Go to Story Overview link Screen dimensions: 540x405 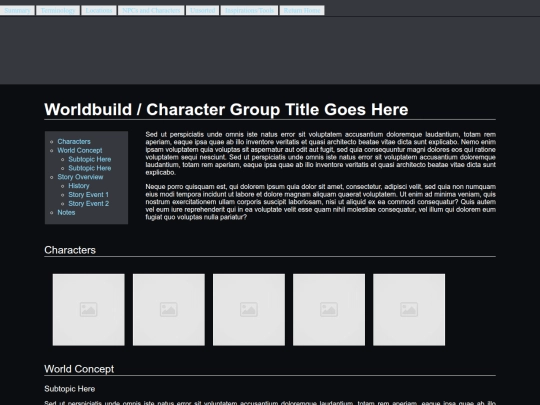[80, 177]
